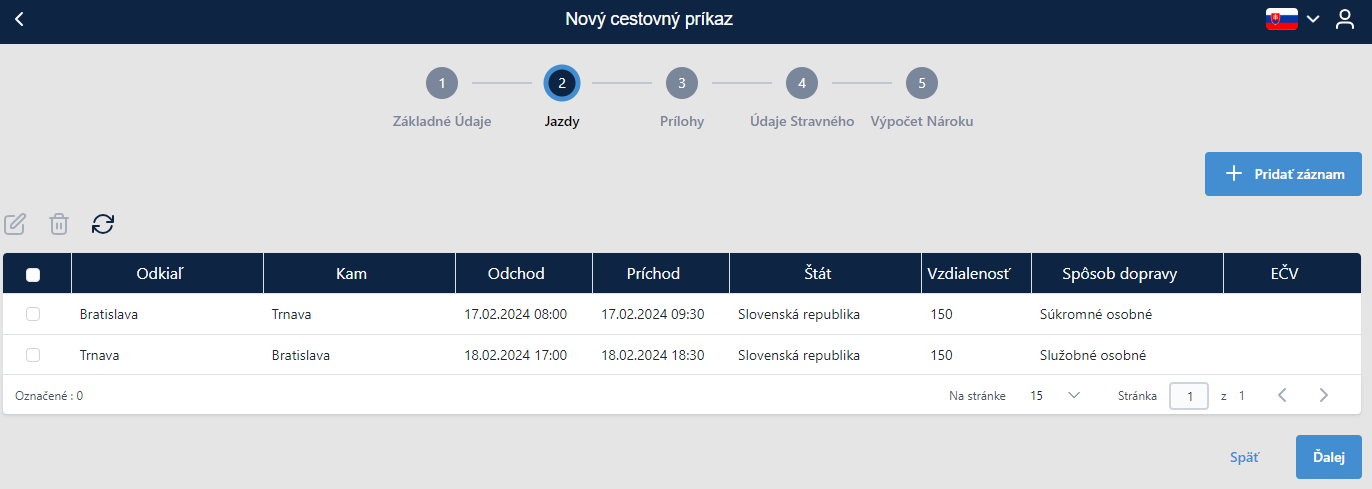Go to previous page arrow
1372x489 pixels.
click(x=1282, y=395)
